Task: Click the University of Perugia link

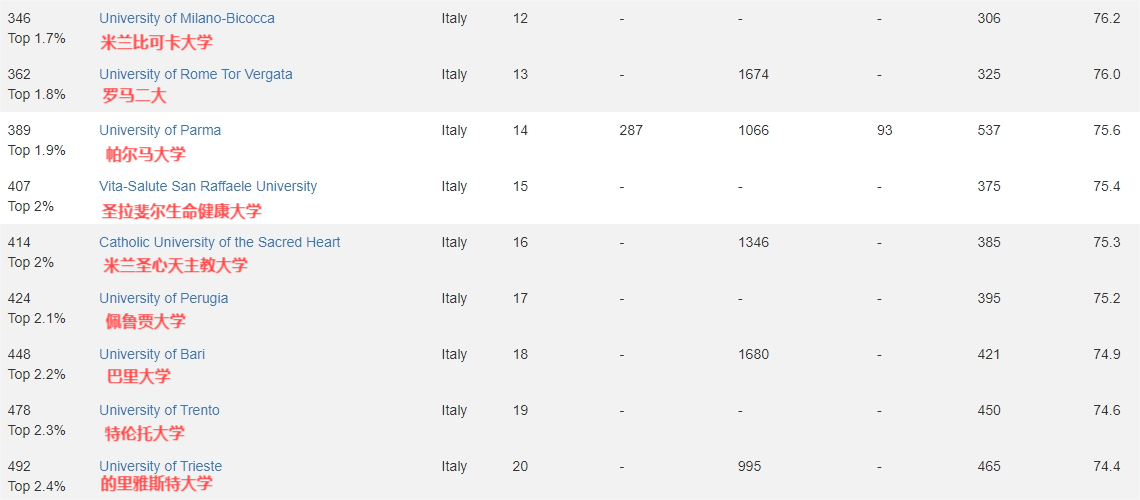Action: [x=164, y=298]
